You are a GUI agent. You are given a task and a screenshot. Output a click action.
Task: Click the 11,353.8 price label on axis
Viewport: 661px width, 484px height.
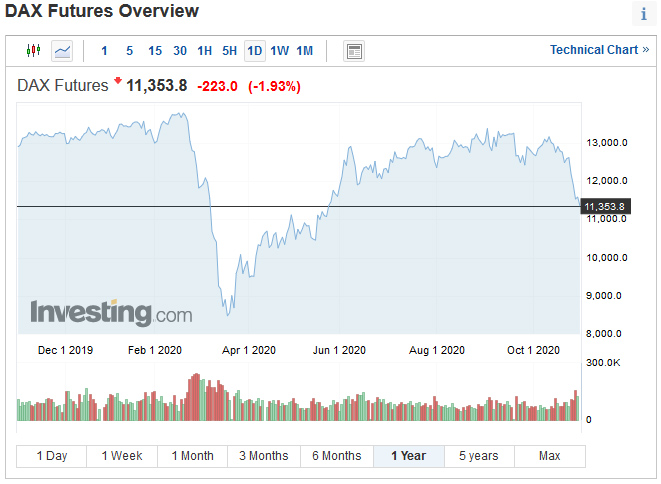(x=605, y=207)
